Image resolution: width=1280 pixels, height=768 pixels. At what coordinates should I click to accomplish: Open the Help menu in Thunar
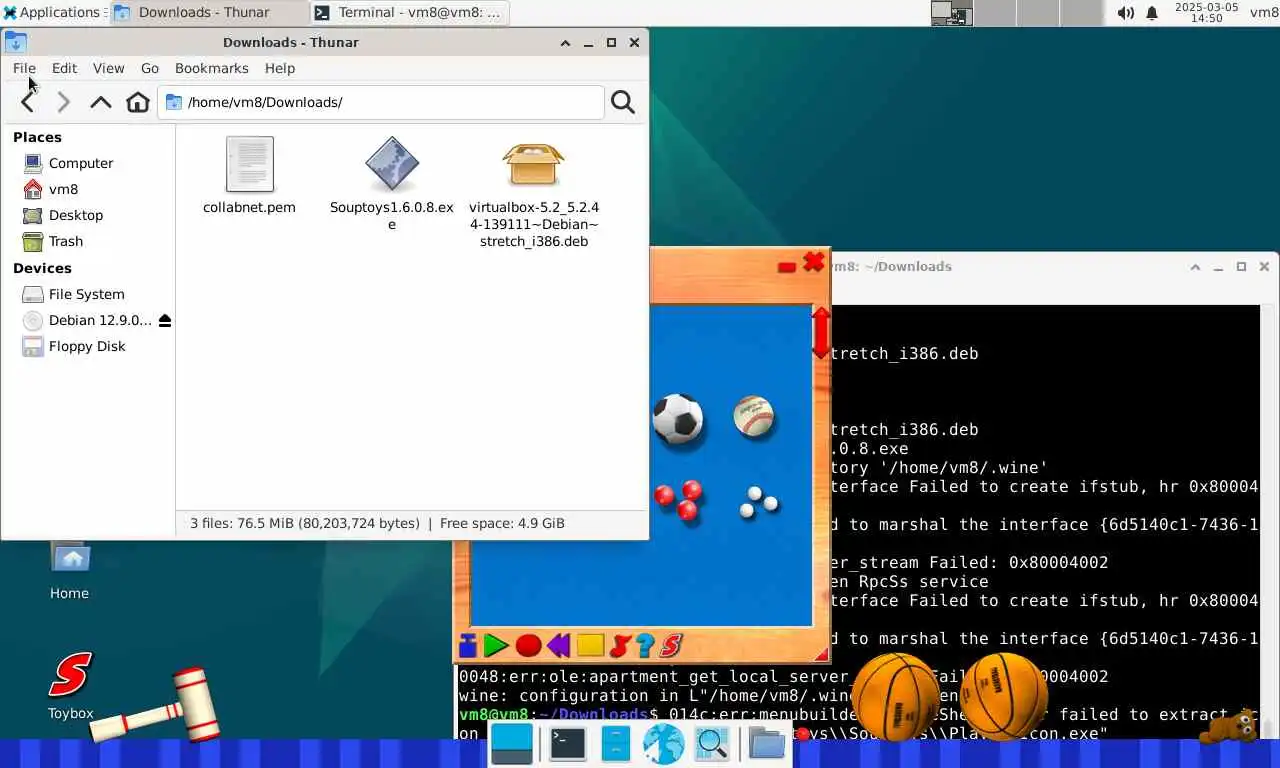[x=280, y=68]
